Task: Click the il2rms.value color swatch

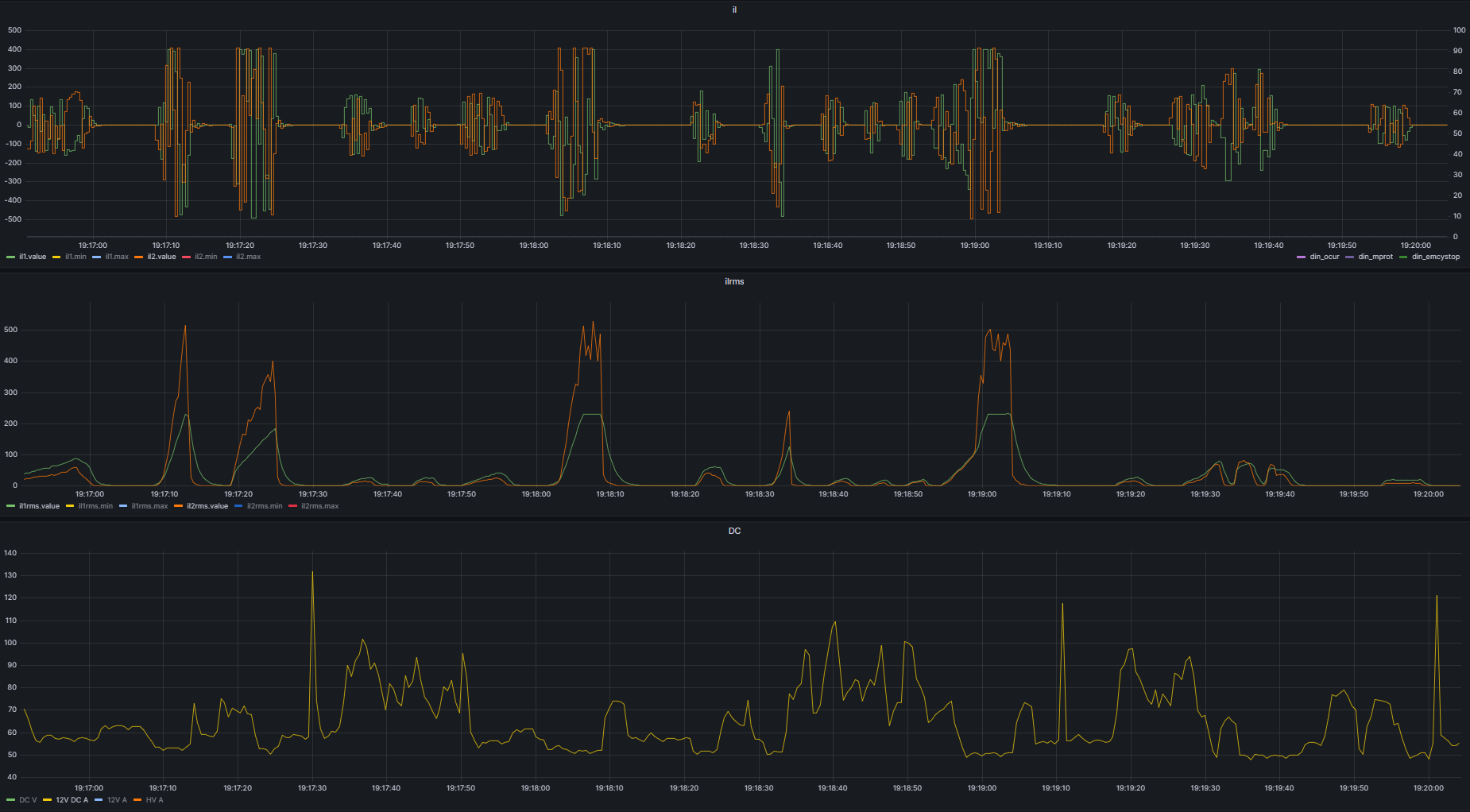Action: (x=179, y=506)
